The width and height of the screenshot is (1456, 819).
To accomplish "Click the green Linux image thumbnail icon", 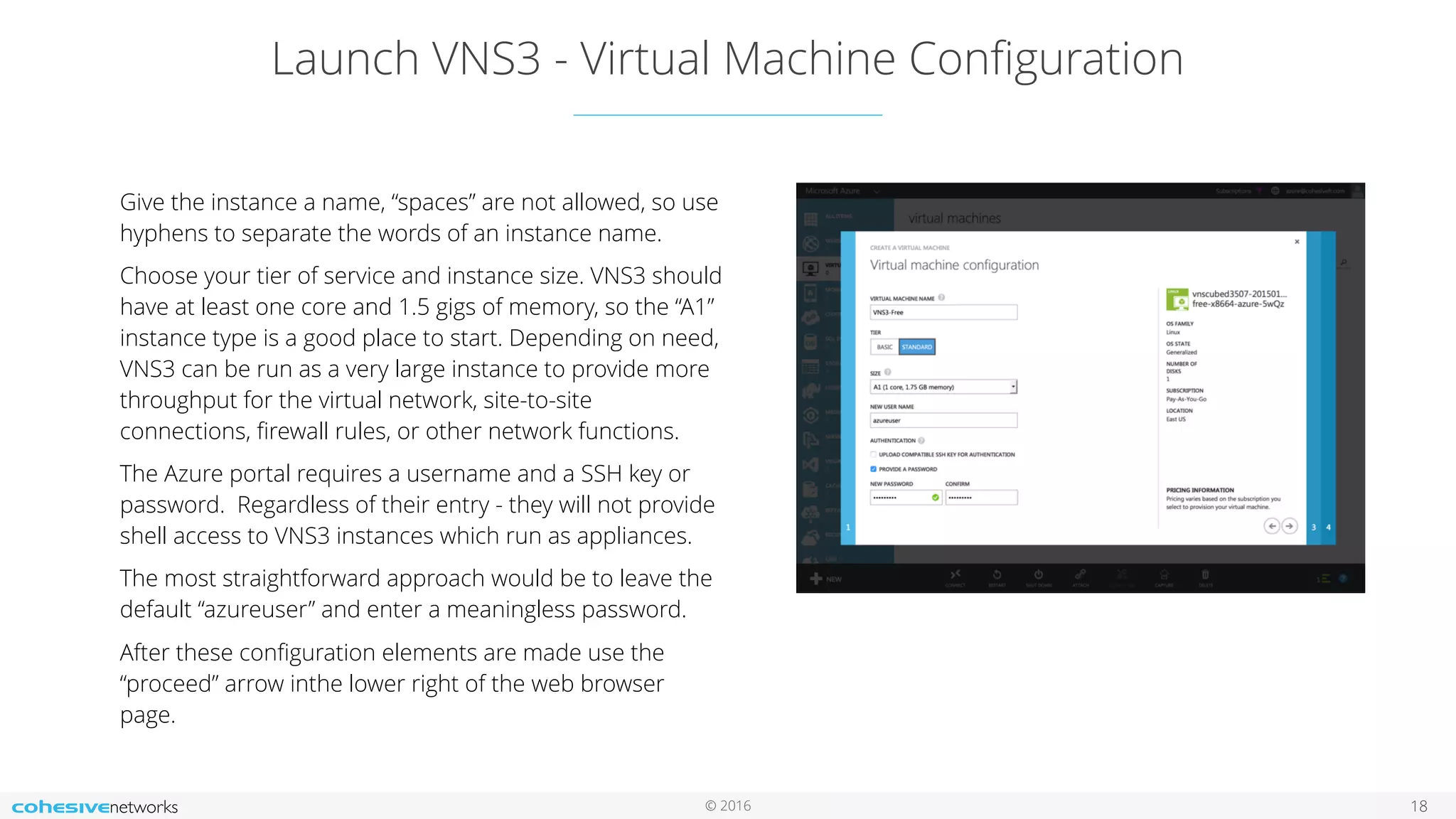I will [1177, 299].
